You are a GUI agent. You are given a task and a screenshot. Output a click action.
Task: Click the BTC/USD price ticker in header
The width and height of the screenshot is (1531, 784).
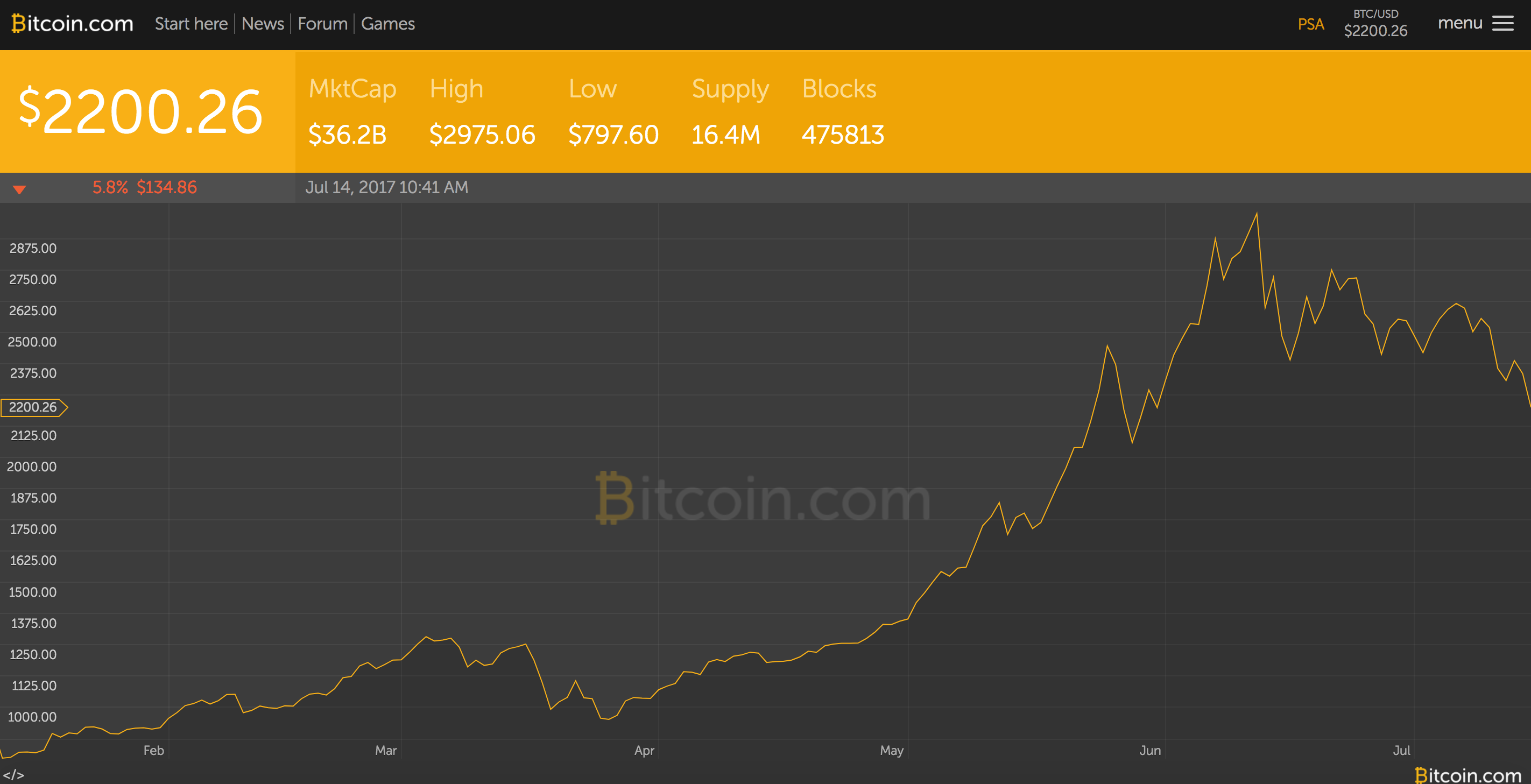click(x=1375, y=24)
